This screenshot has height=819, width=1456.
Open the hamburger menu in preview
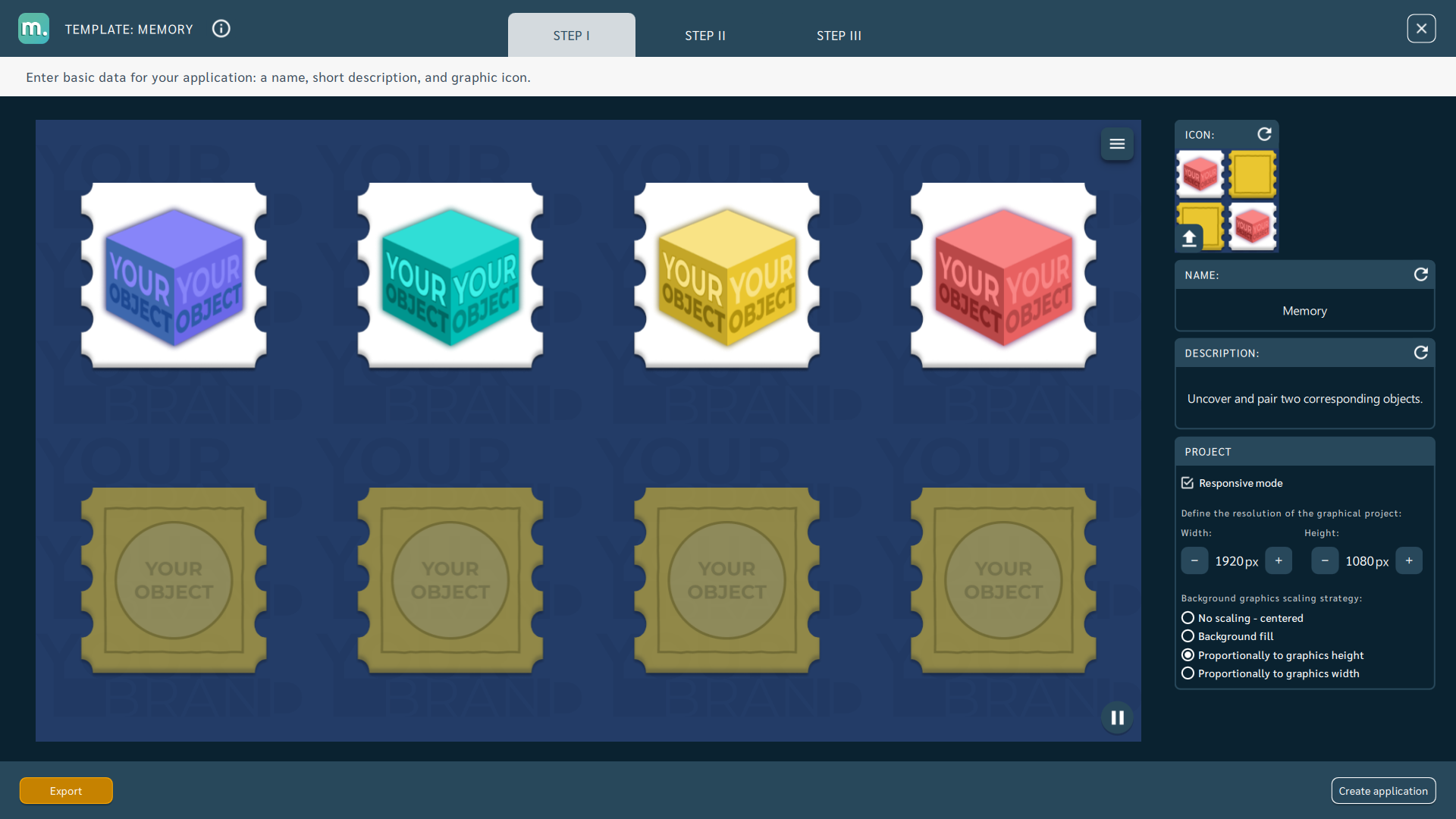[x=1117, y=144]
